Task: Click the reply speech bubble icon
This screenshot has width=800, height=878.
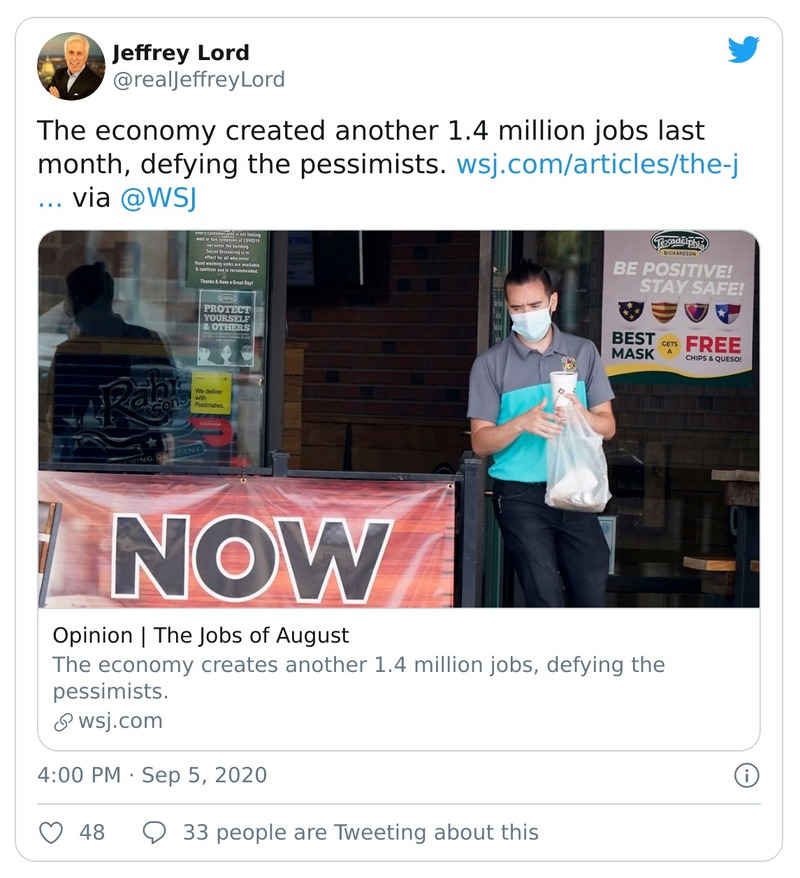Action: click(x=155, y=832)
